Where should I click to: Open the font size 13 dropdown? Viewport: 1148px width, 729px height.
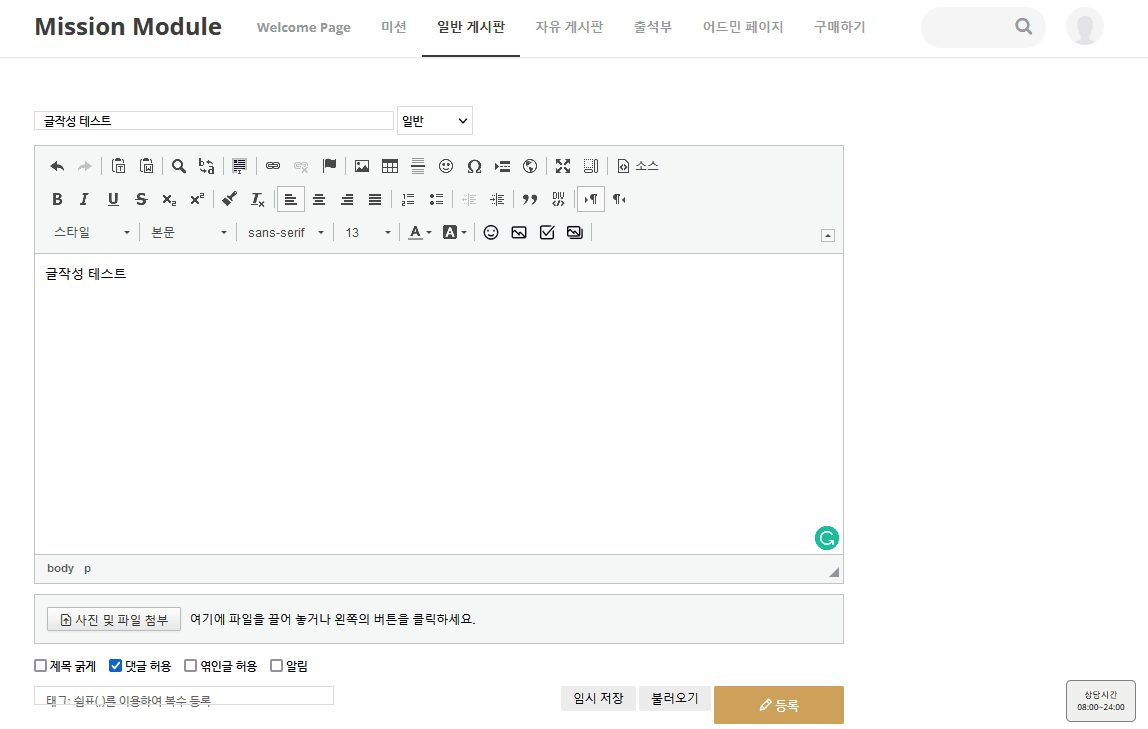pyautogui.click(x=368, y=232)
